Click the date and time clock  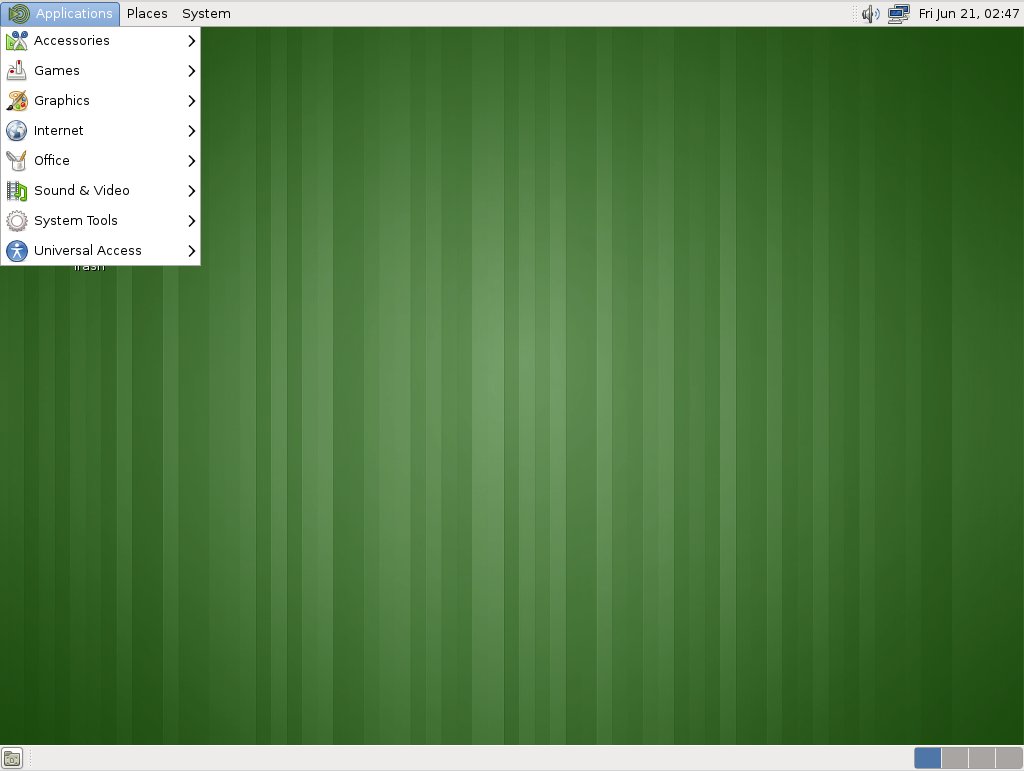click(968, 14)
